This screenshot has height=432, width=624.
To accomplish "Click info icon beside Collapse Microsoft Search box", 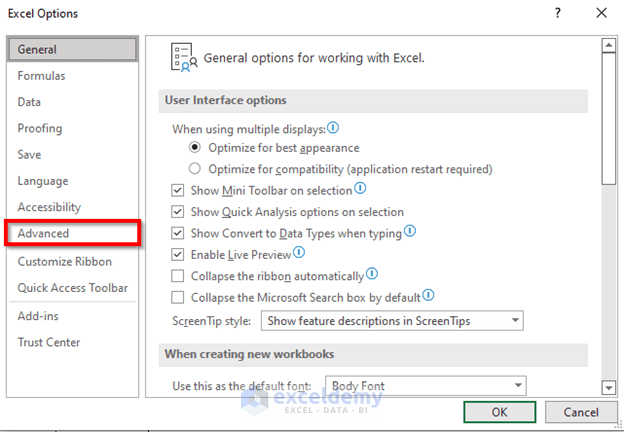I will click(x=428, y=296).
